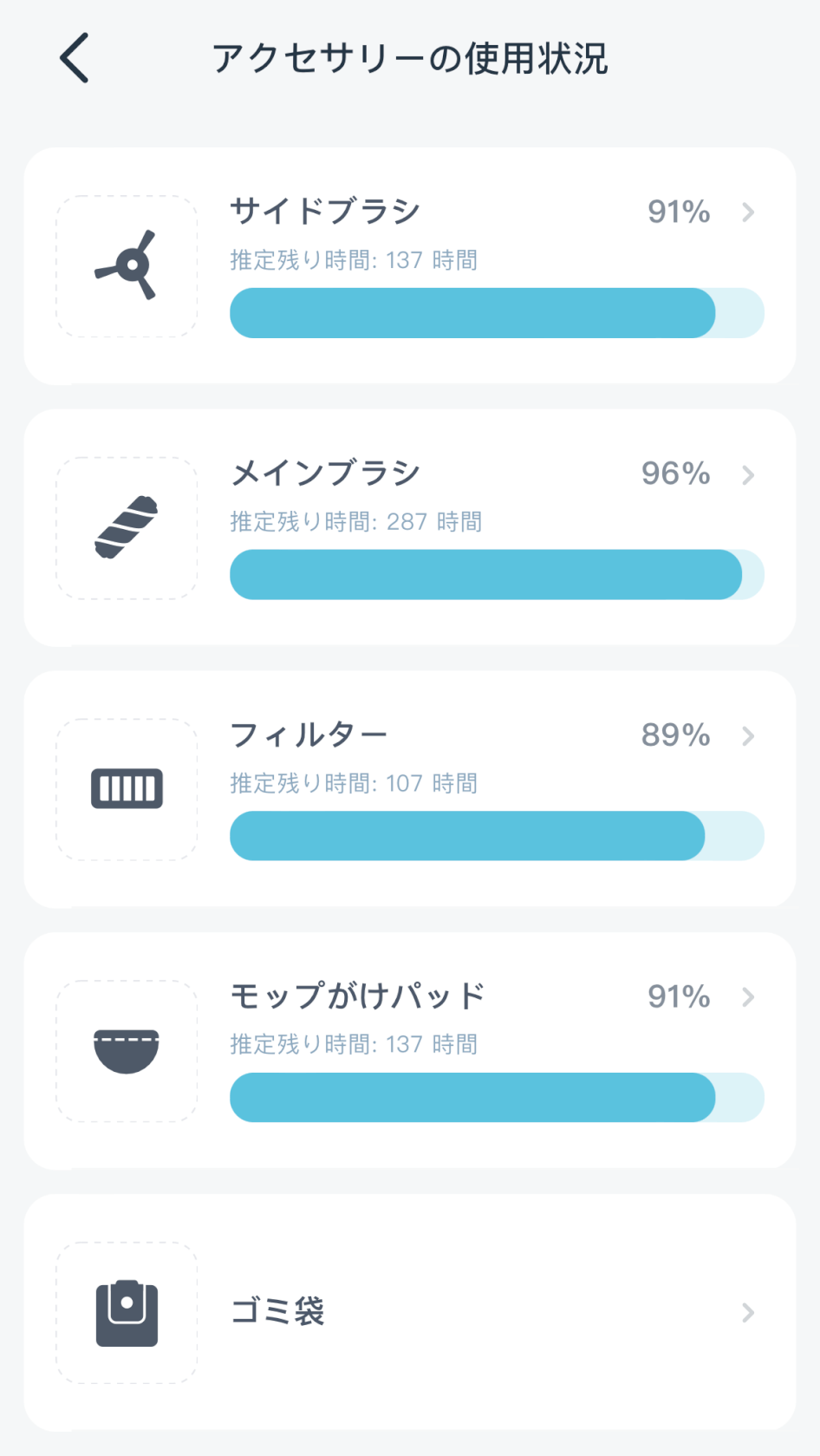Tap the メインブラシ roller brush icon
Viewport: 820px width, 1456px height.
tap(127, 527)
